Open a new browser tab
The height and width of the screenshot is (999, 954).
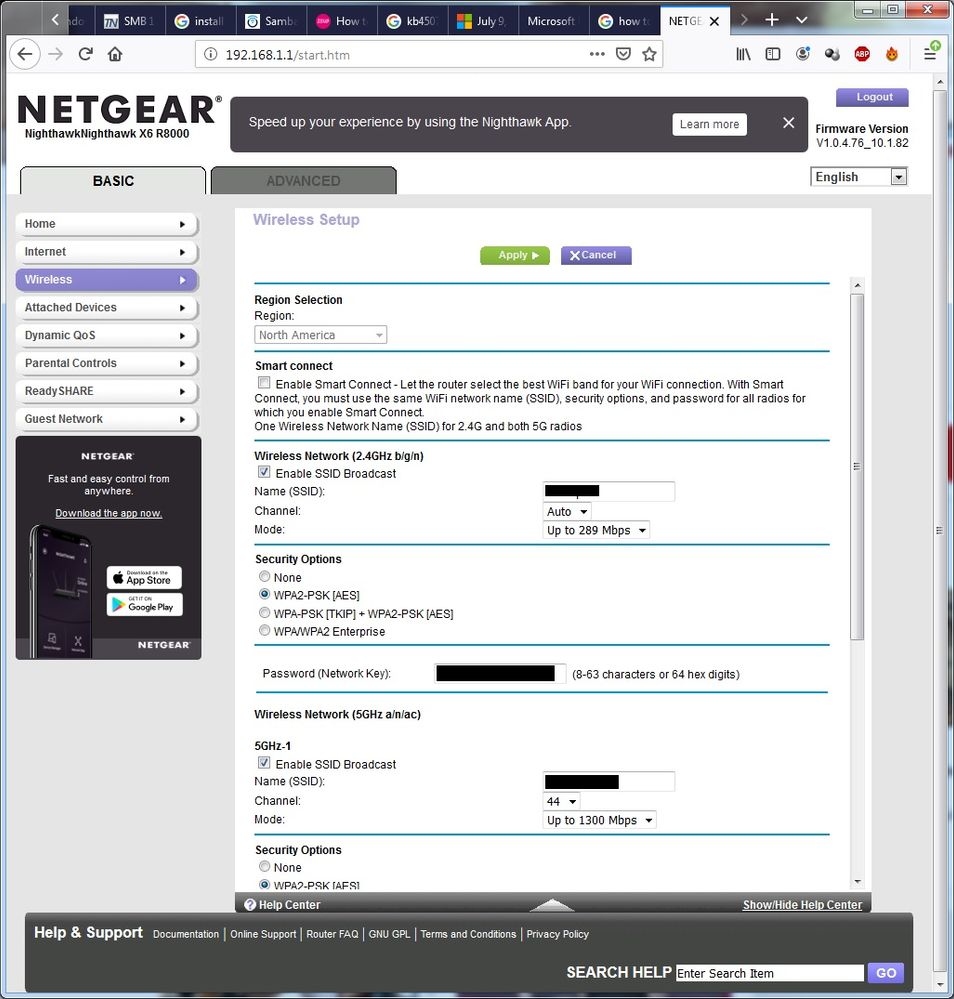(772, 20)
